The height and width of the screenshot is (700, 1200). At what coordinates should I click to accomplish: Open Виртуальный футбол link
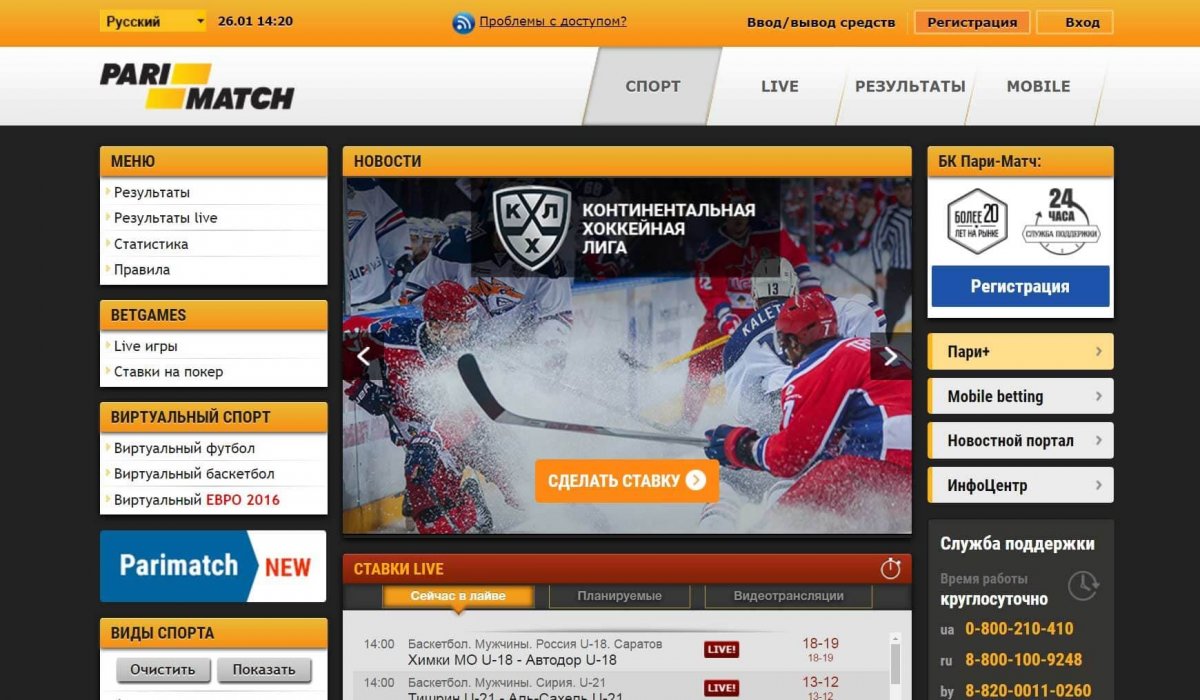point(184,448)
